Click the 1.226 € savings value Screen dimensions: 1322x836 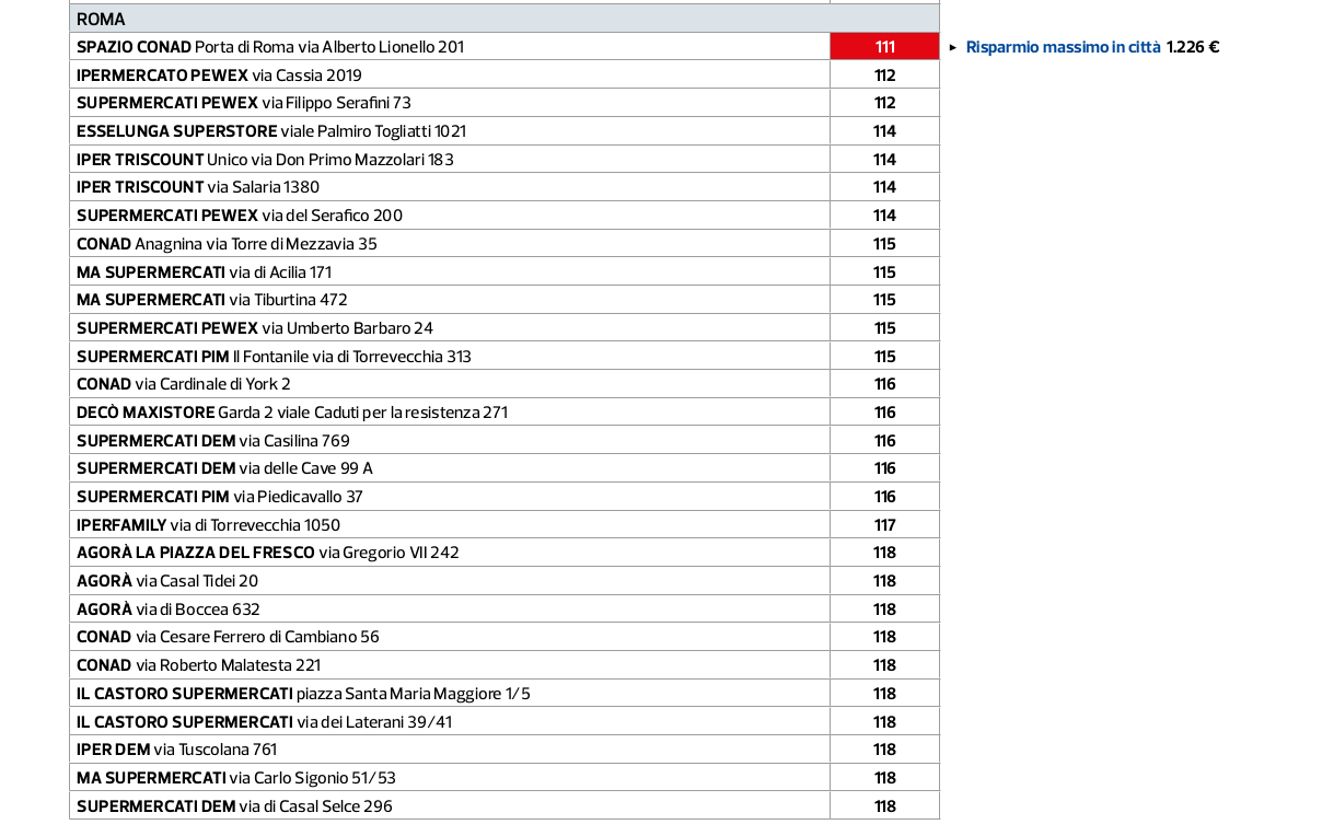click(x=1193, y=47)
